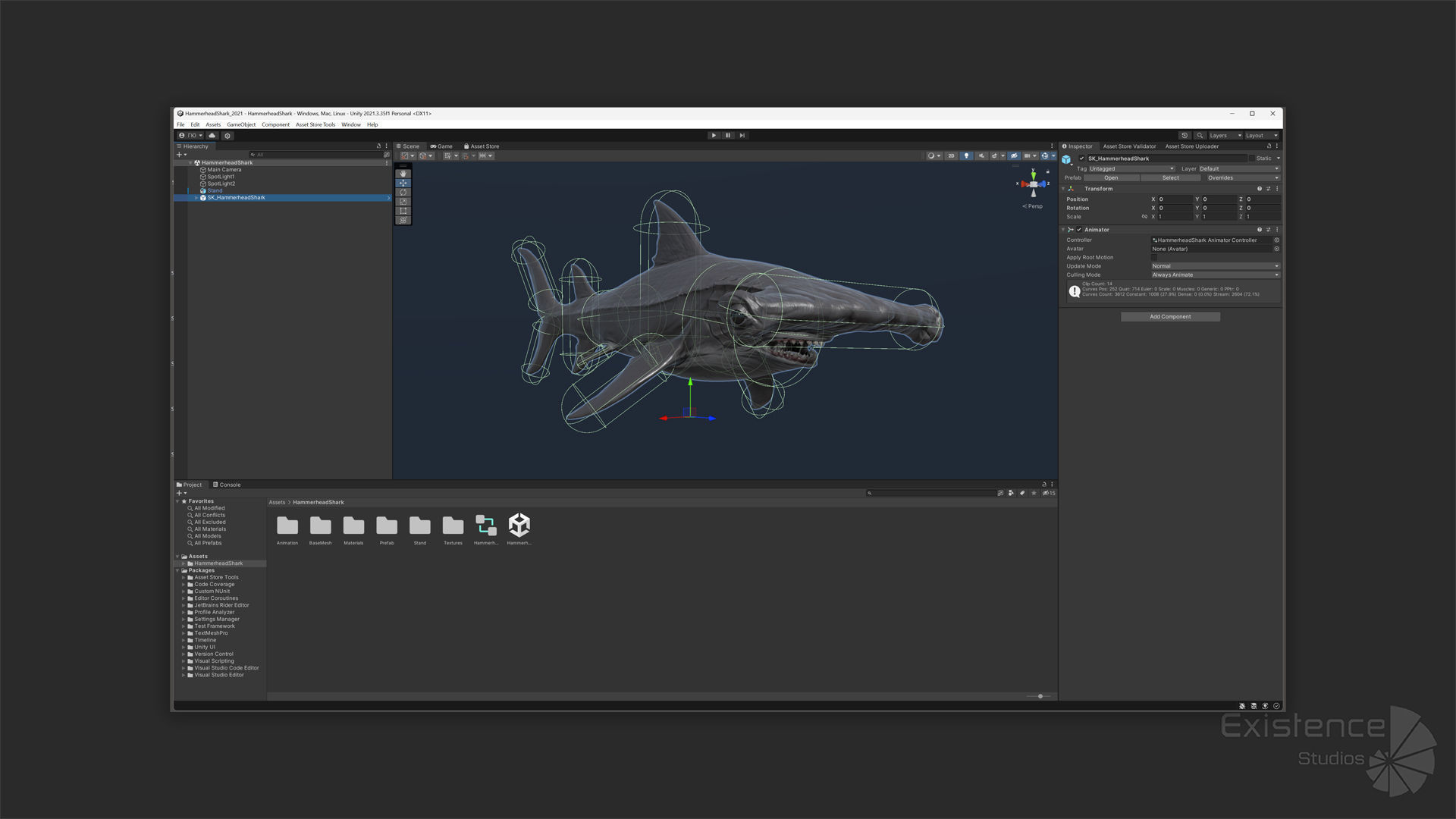Open Unity settings gear in top toolbar
The width and height of the screenshot is (1456, 819).
[227, 136]
